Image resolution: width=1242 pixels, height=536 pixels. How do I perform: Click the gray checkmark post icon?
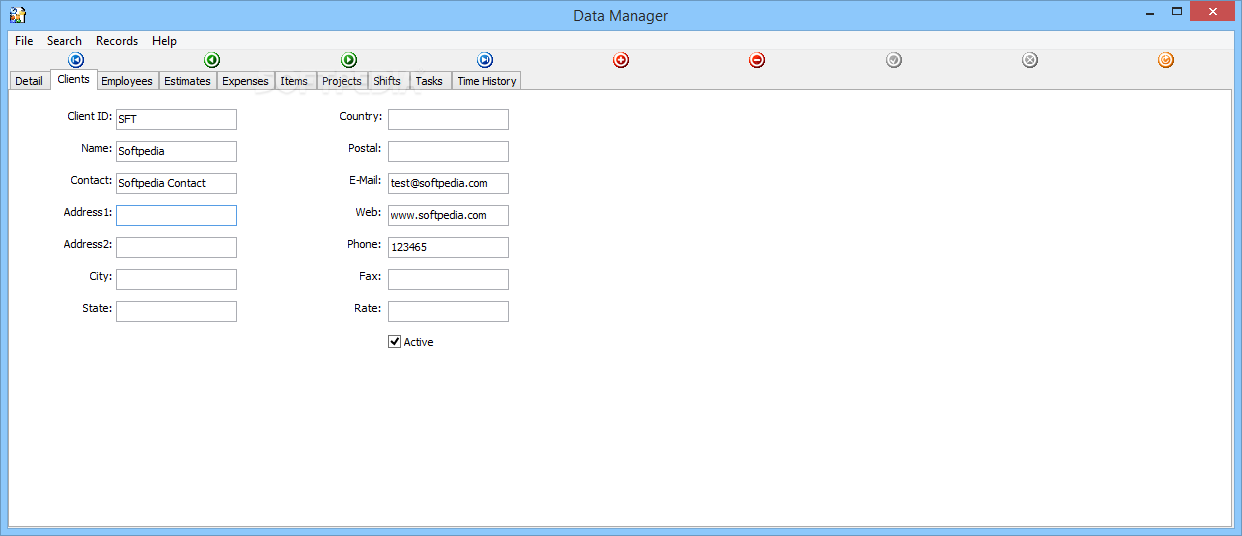[894, 61]
